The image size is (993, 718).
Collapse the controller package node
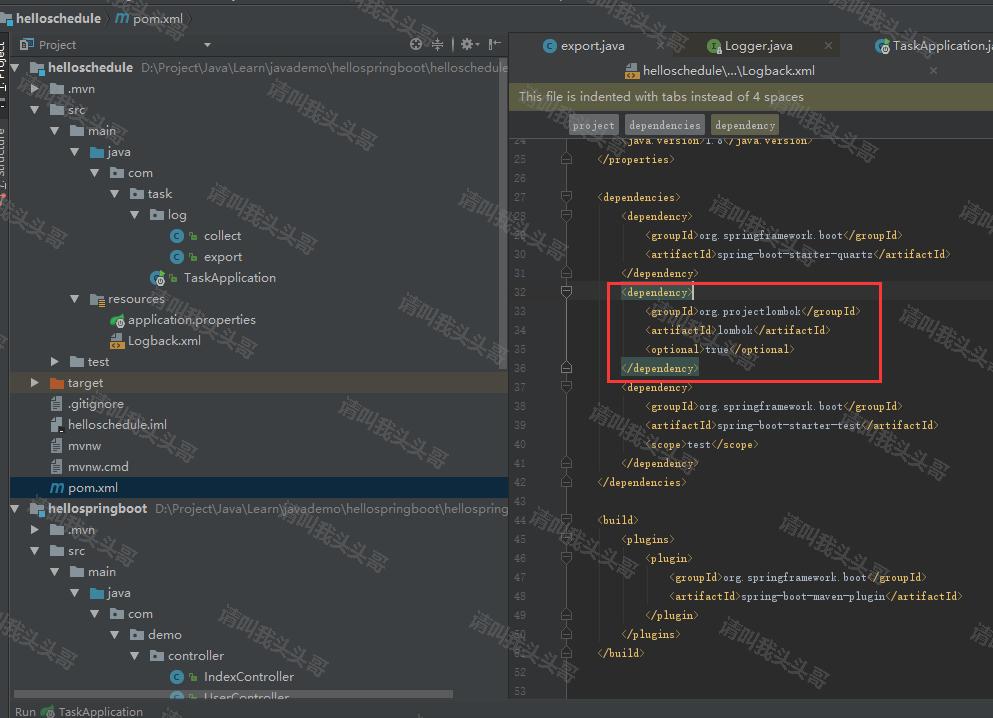(x=135, y=655)
